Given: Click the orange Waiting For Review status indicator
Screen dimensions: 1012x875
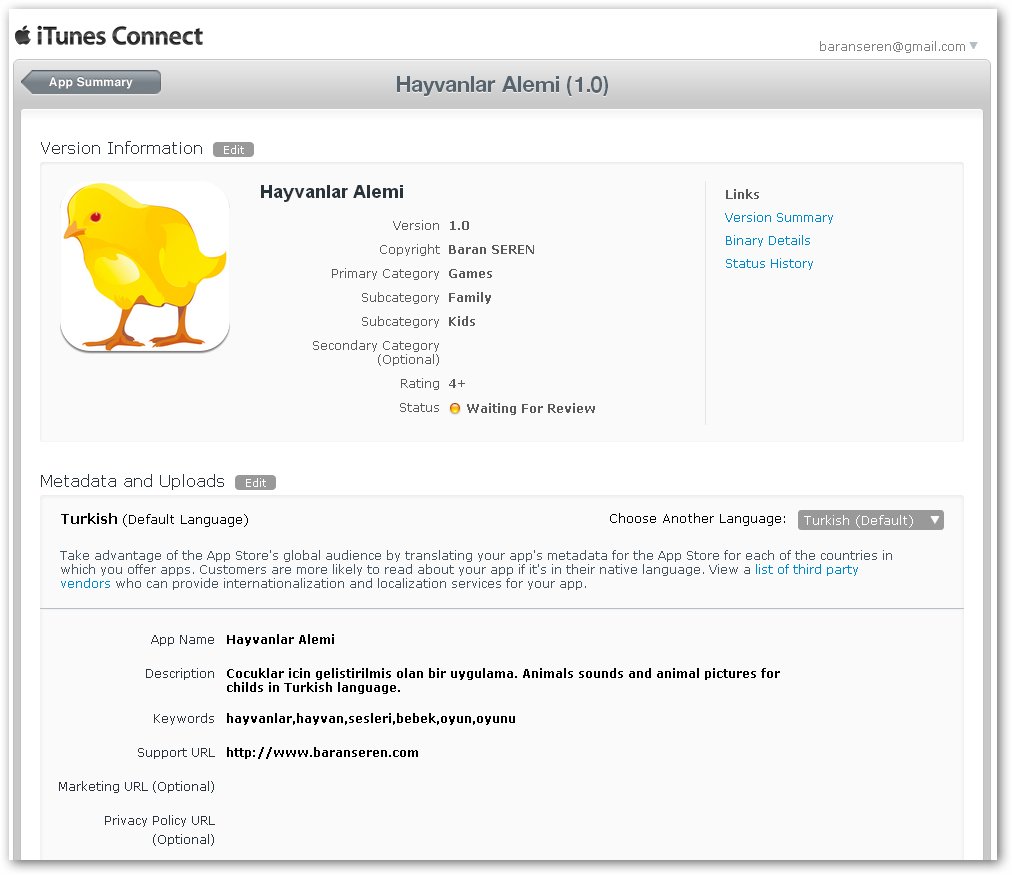Looking at the screenshot, I should (454, 408).
